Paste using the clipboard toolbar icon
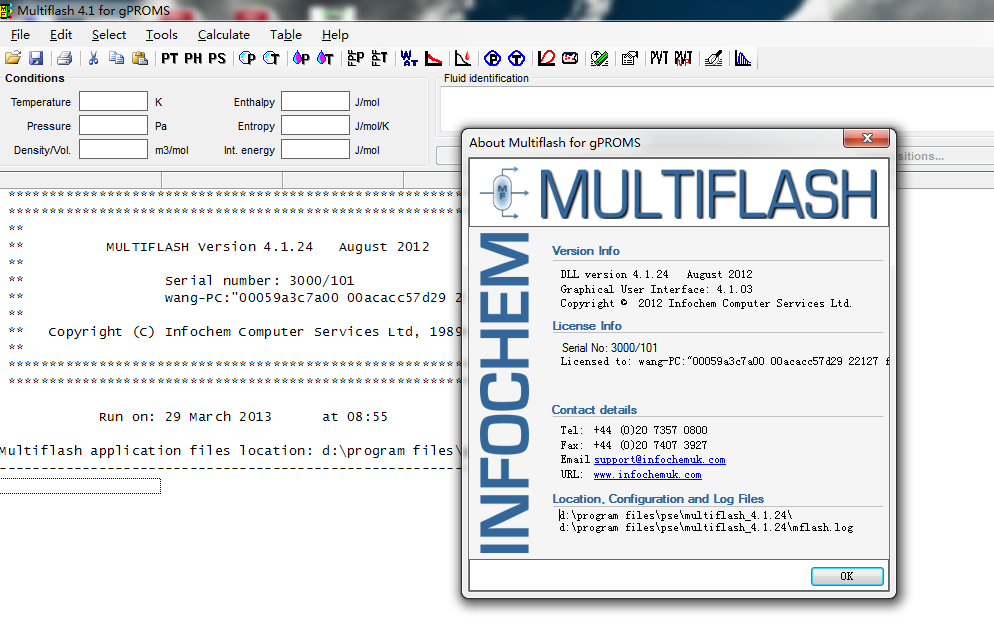Viewport: 994px width, 639px height. (139, 58)
